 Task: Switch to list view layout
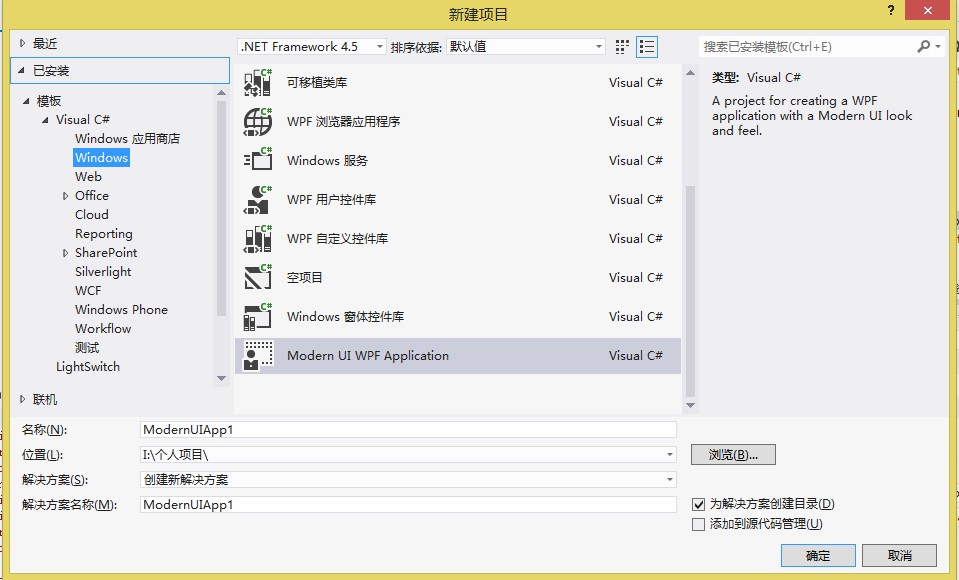pos(647,46)
